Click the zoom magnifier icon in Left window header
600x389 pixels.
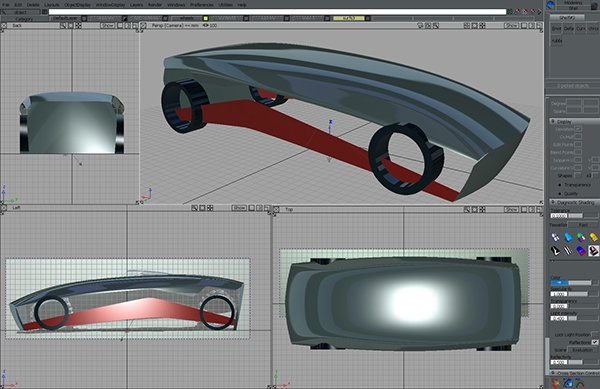[x=194, y=208]
